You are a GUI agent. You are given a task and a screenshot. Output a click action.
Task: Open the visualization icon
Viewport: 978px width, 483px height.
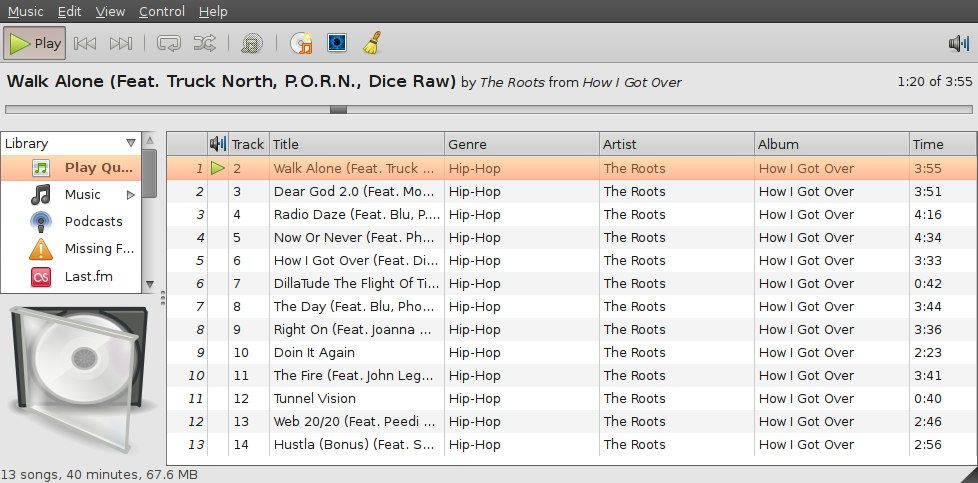pyautogui.click(x=337, y=43)
